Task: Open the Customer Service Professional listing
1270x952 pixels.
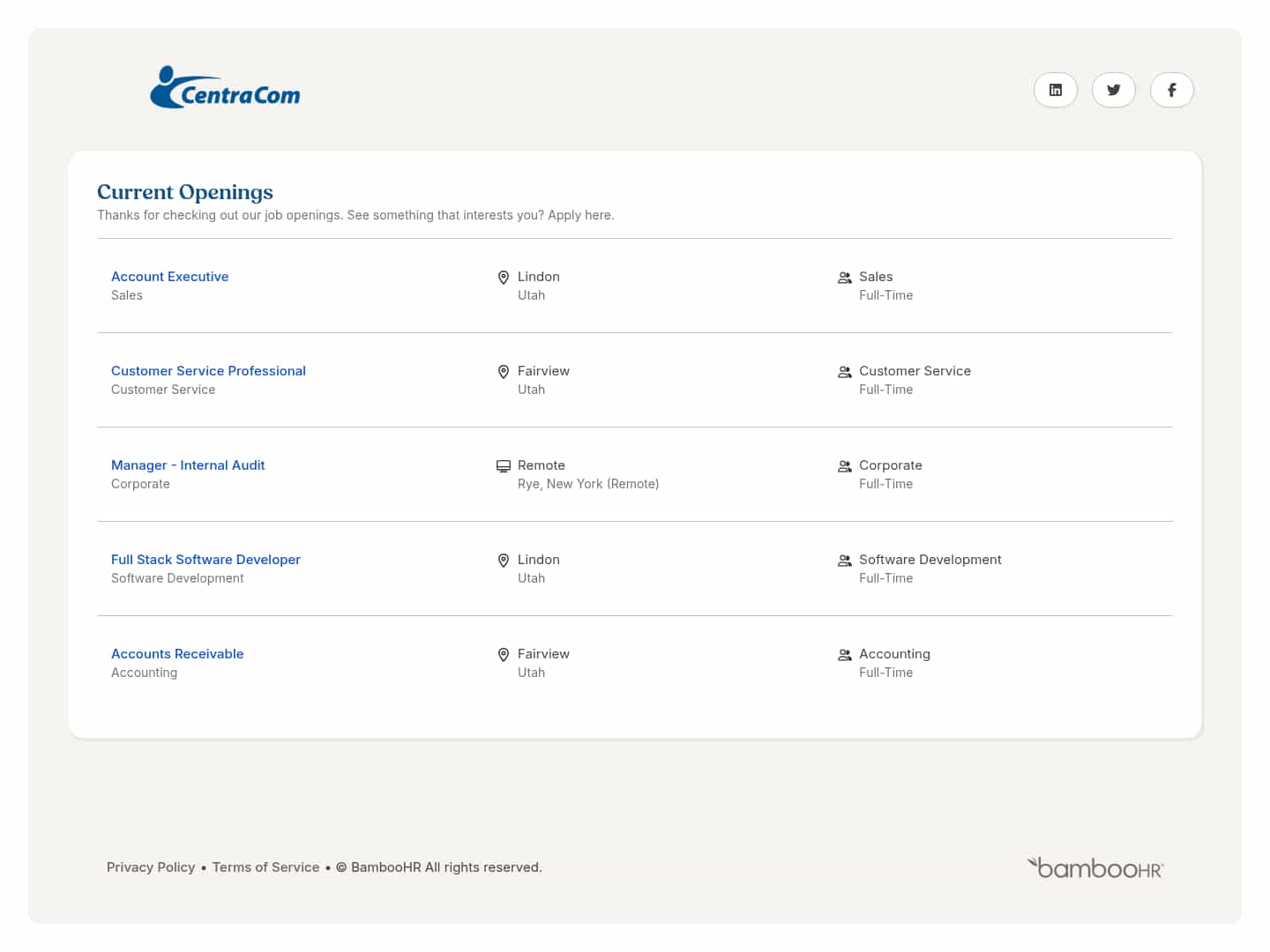Action: [208, 371]
